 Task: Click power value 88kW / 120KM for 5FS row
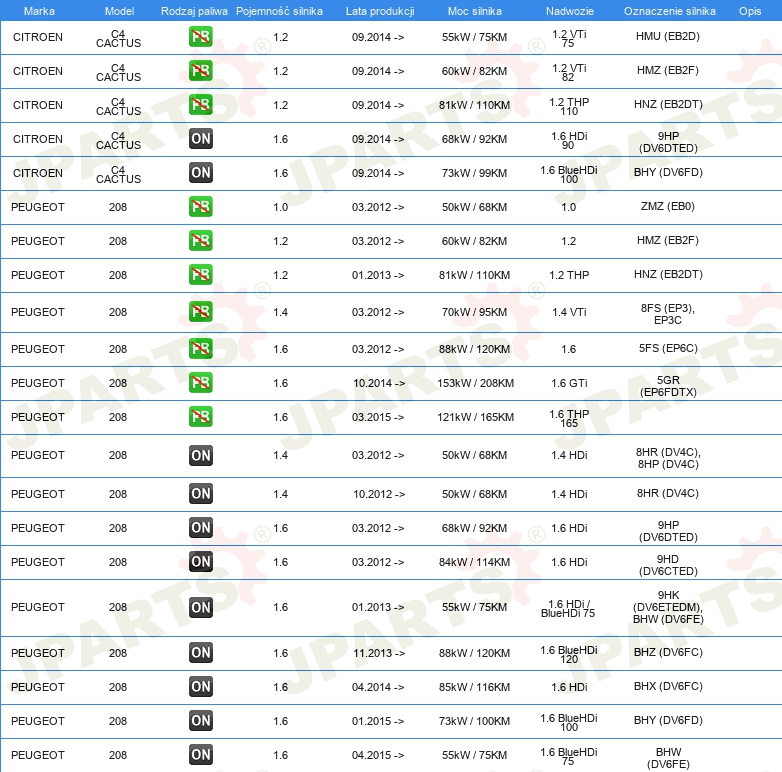[474, 349]
